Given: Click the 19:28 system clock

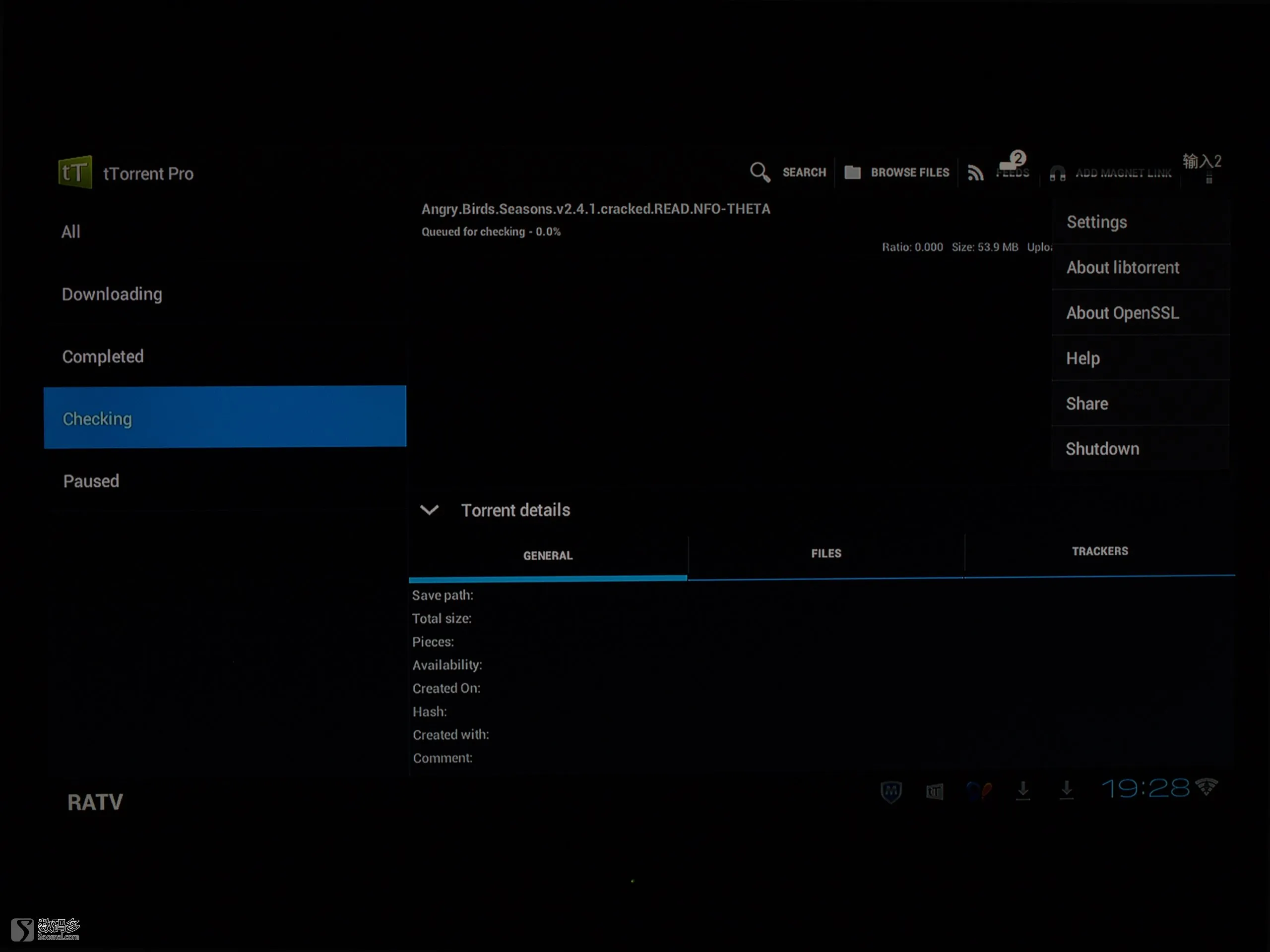Looking at the screenshot, I should 1146,788.
